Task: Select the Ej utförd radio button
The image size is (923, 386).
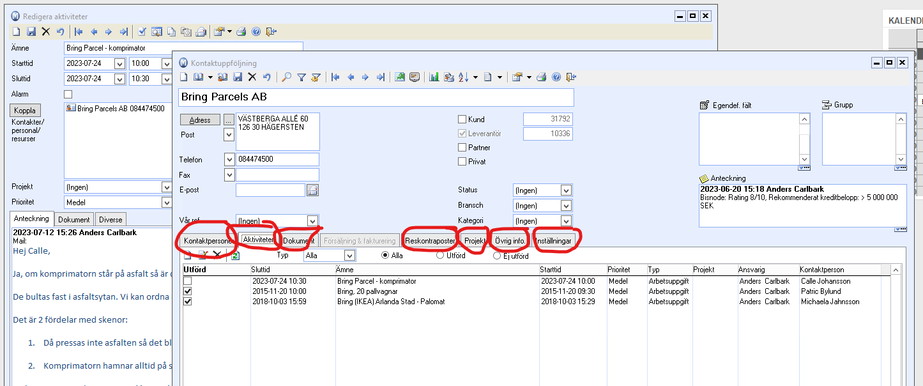Action: (x=497, y=256)
